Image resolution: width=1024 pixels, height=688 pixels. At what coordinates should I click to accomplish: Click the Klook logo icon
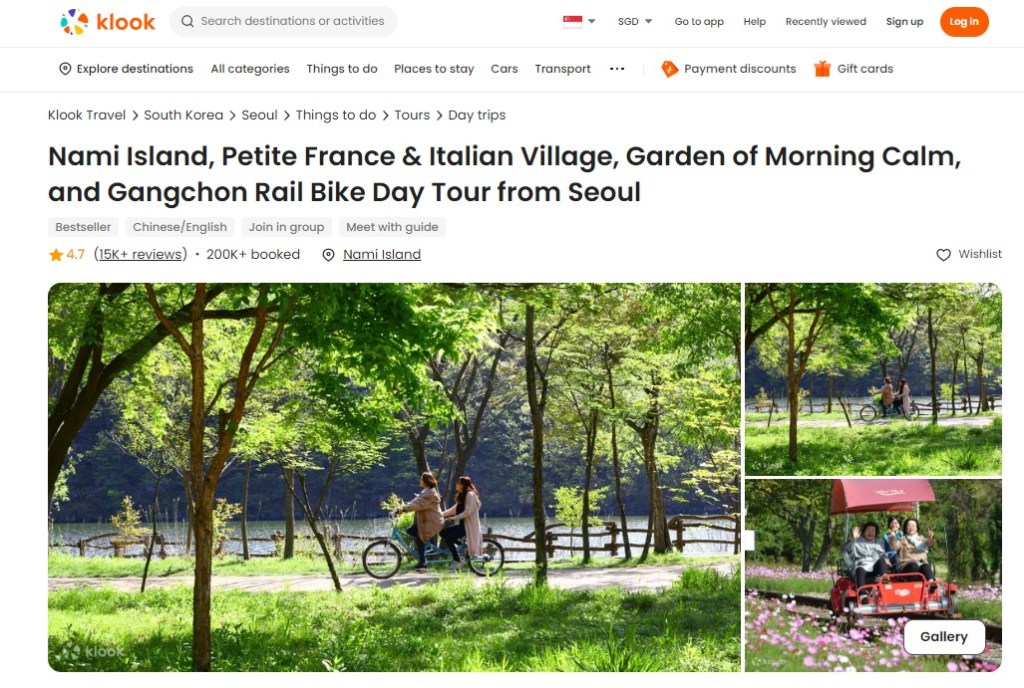coord(74,22)
